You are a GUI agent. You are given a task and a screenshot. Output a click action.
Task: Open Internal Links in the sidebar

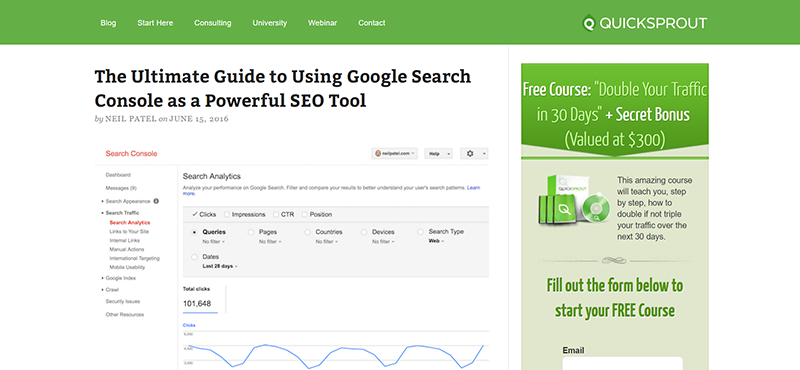click(124, 240)
